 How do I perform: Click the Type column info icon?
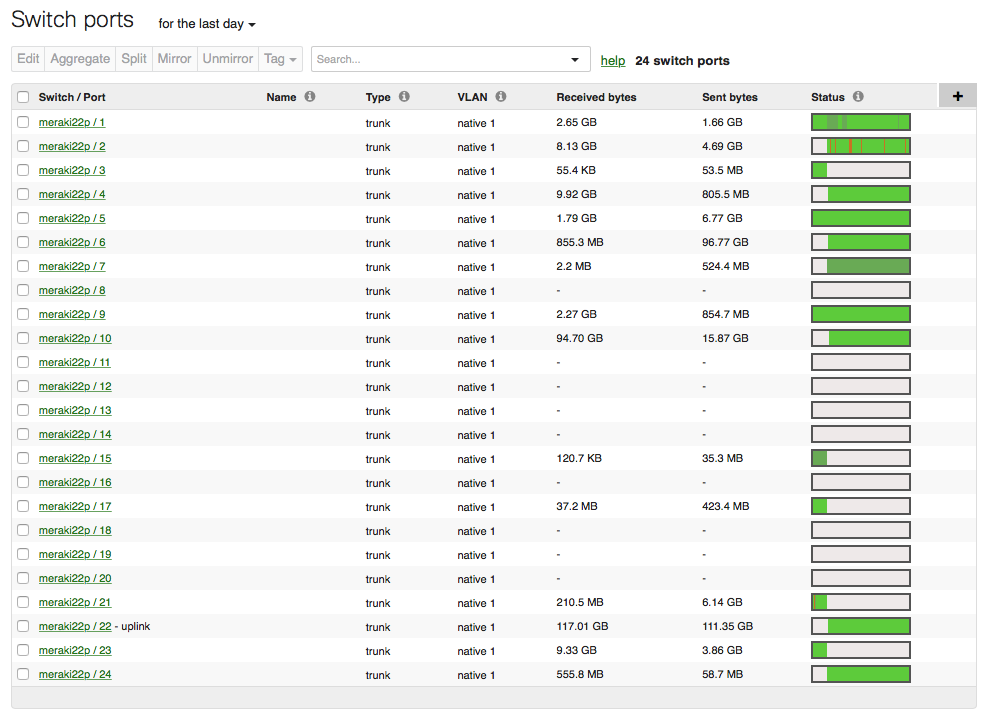click(x=405, y=97)
